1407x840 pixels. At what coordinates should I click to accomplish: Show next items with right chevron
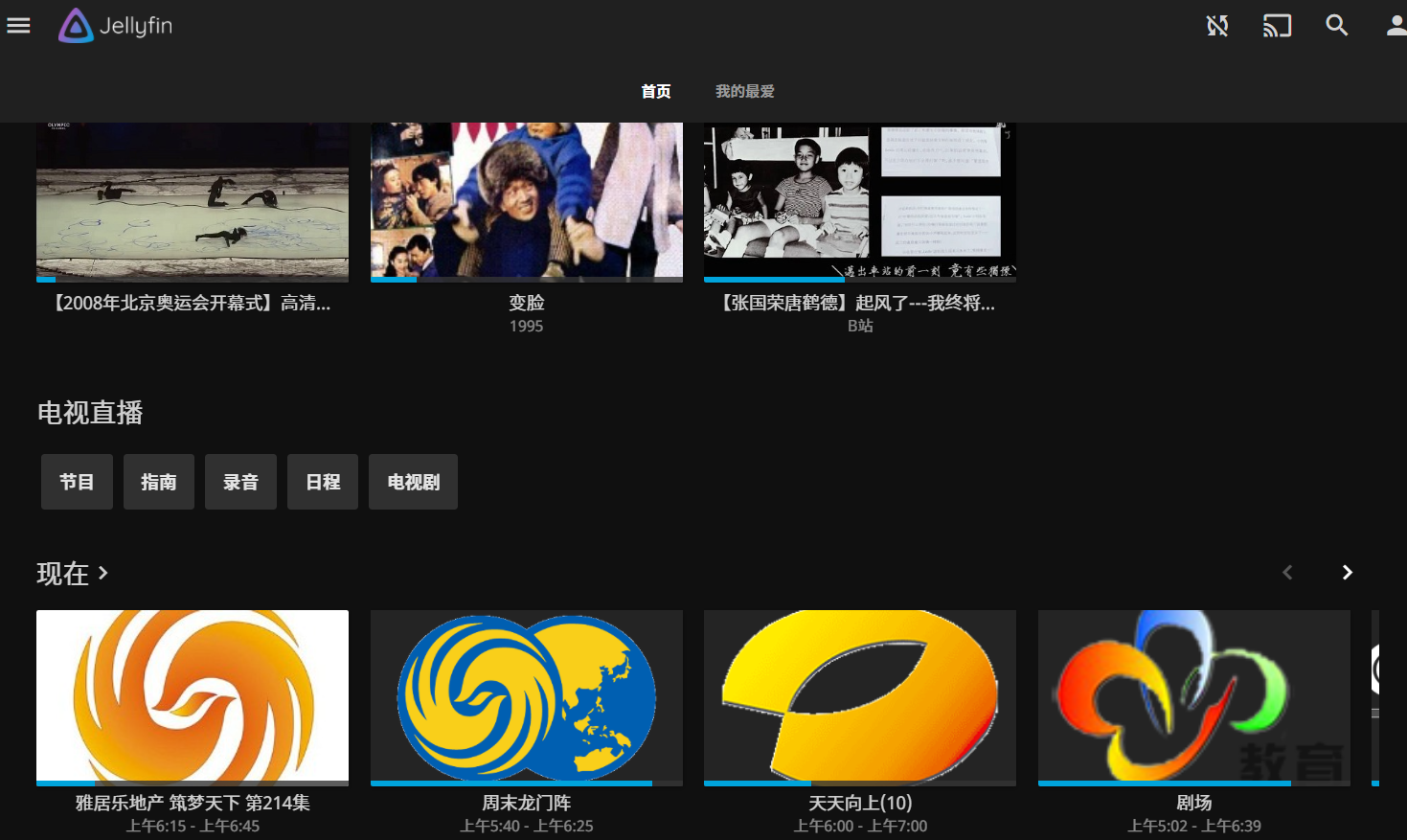click(1347, 572)
